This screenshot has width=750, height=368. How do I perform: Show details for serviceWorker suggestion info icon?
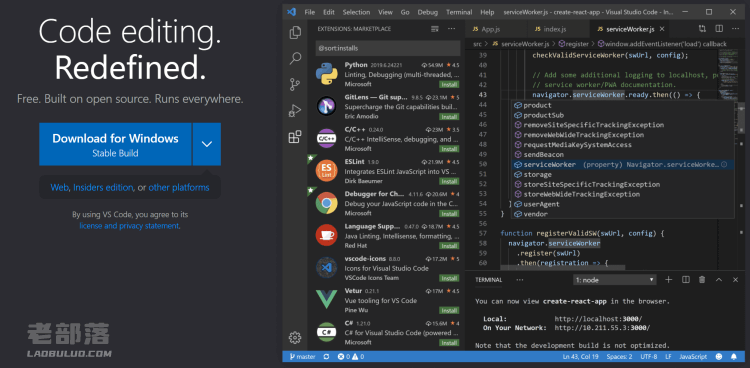coord(724,164)
